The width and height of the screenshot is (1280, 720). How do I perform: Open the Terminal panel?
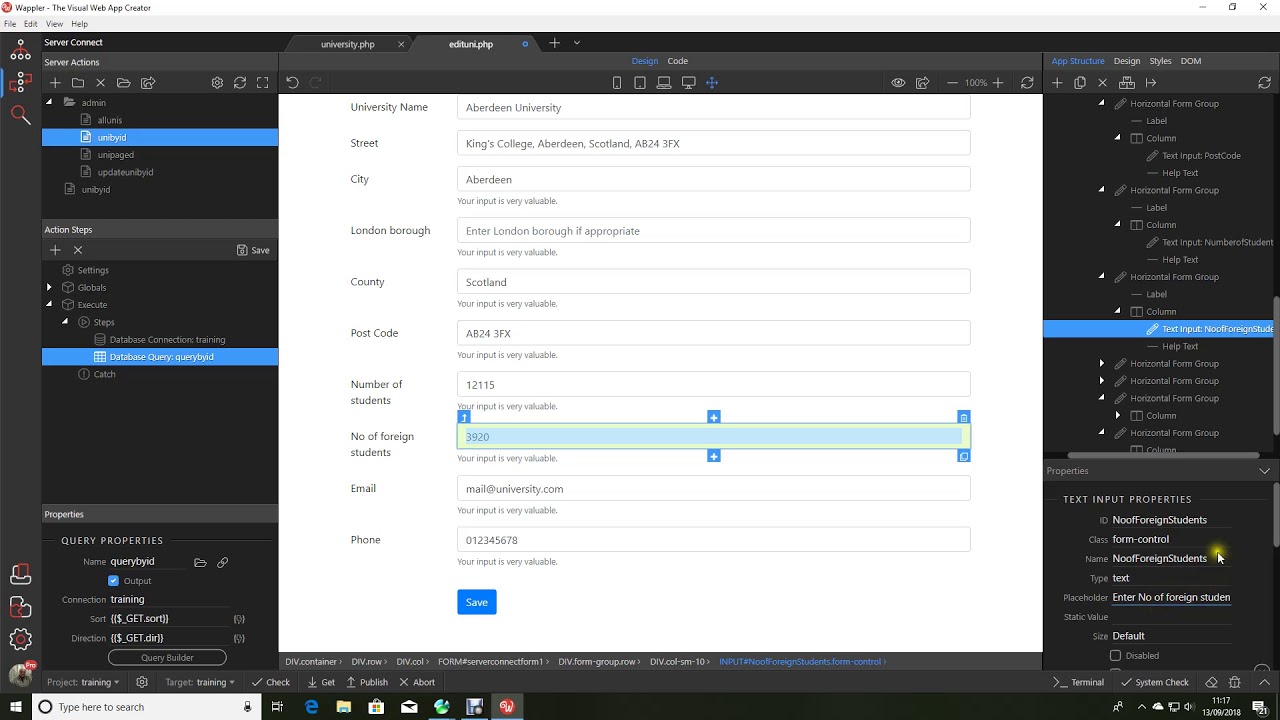pos(1079,682)
